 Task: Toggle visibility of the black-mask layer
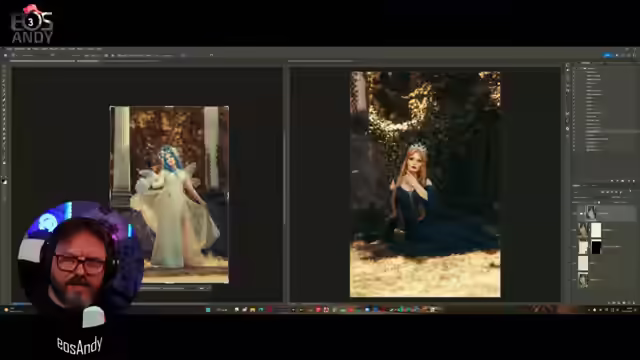click(573, 247)
